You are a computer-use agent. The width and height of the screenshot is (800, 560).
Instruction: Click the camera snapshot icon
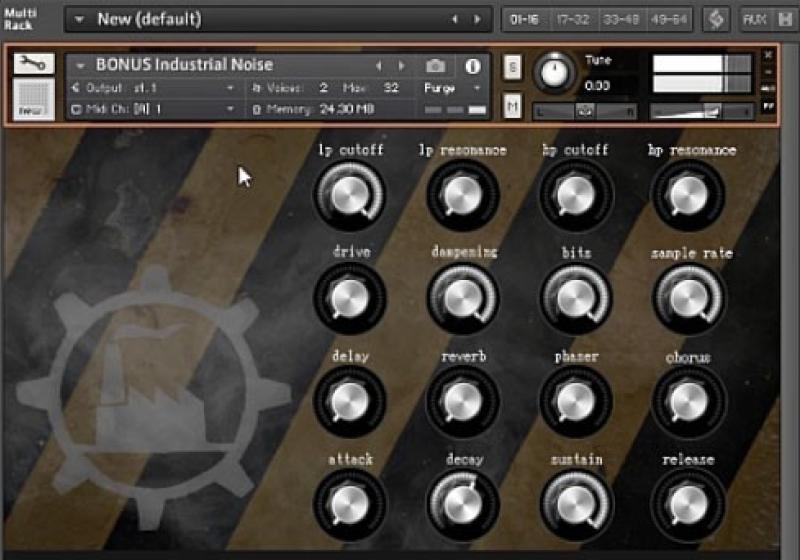pos(435,66)
